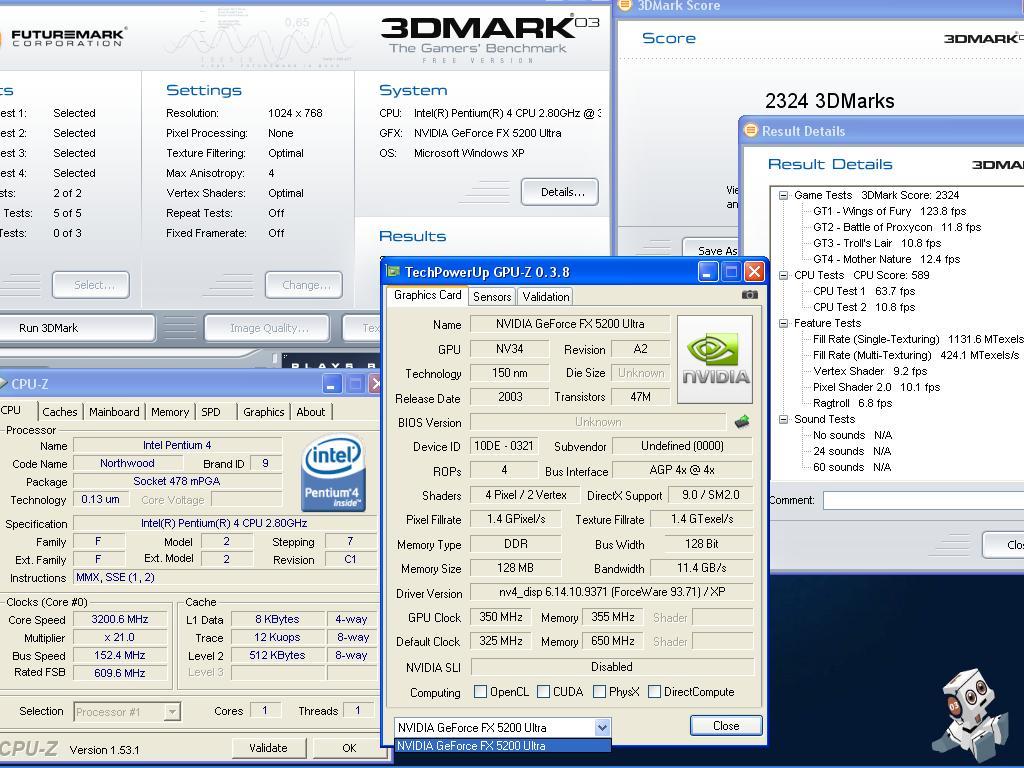Image resolution: width=1024 pixels, height=768 pixels.
Task: Select GT1 - Wings of Fury result row
Action: tap(889, 211)
